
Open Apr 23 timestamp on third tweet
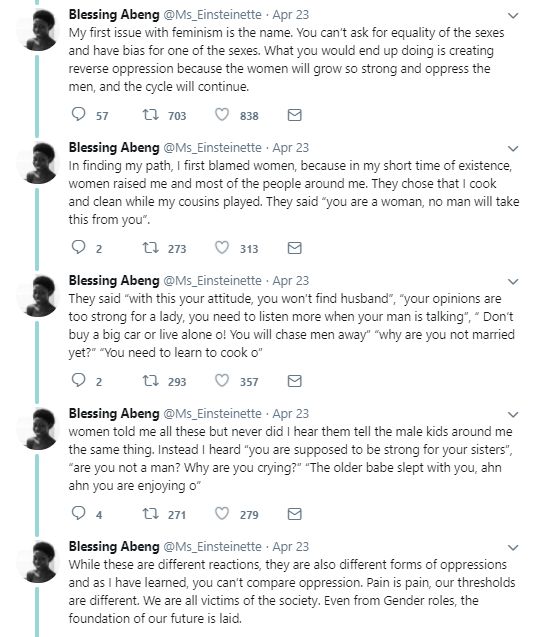tap(290, 281)
